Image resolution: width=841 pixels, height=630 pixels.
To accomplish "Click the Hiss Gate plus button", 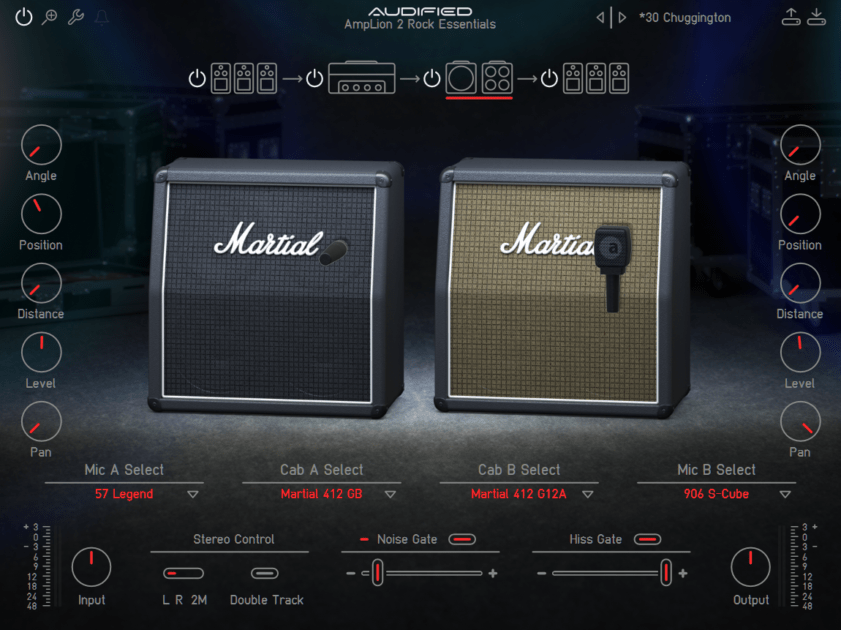I will [x=683, y=573].
